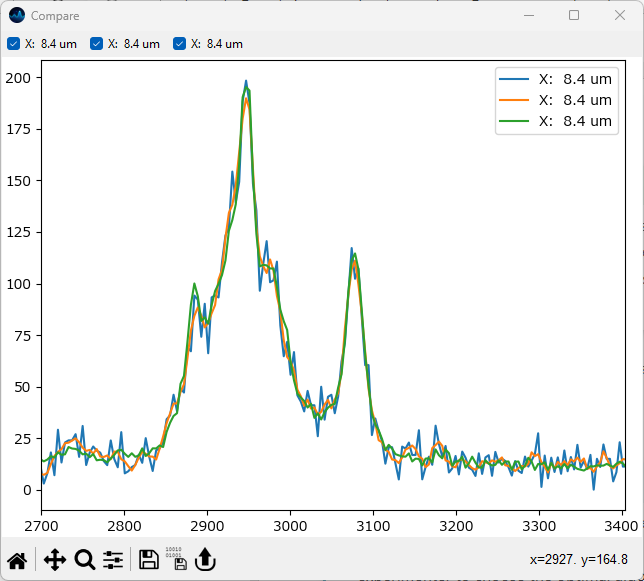Disable the third X: 8.4 um checkbox
Viewport: 644px width, 581px height.
pyautogui.click(x=179, y=44)
